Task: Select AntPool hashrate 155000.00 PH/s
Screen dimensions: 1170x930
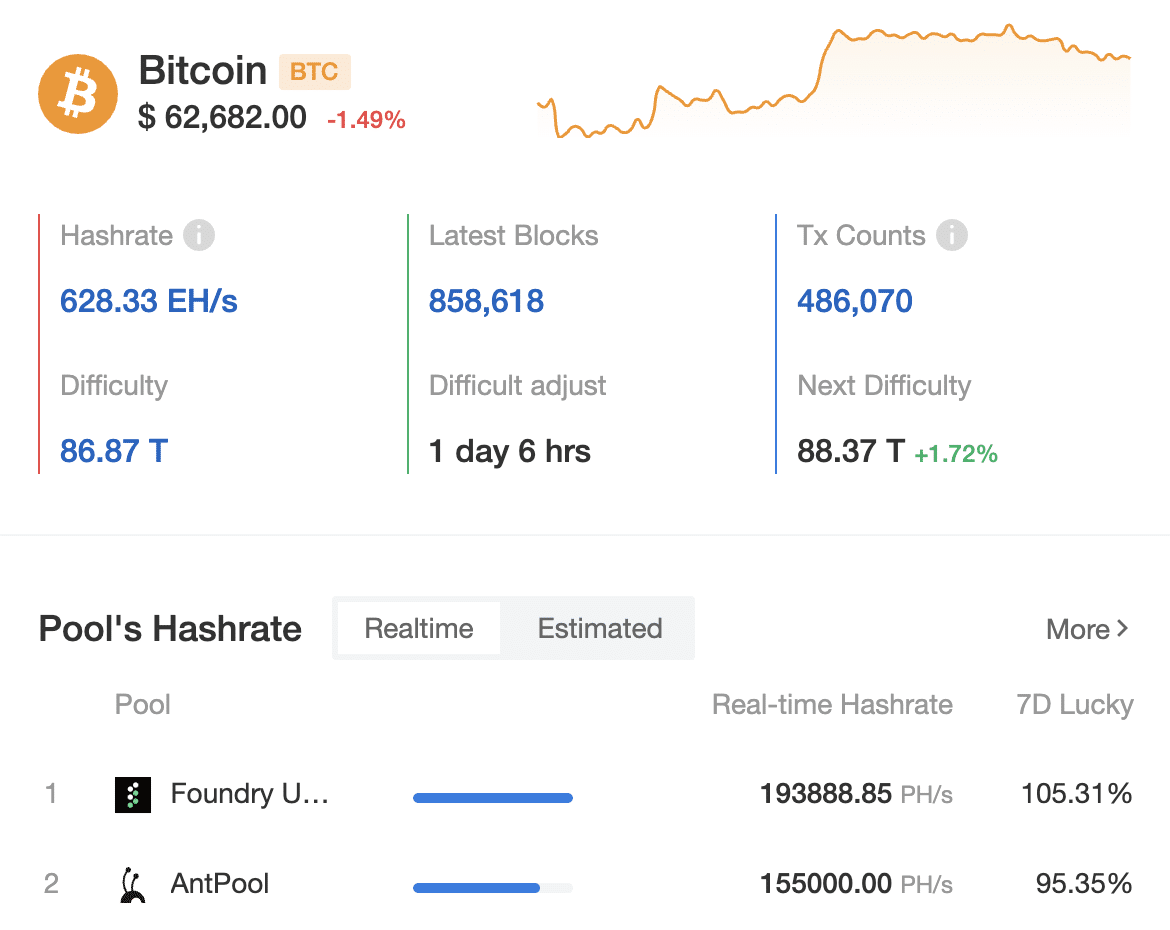Action: 856,884
